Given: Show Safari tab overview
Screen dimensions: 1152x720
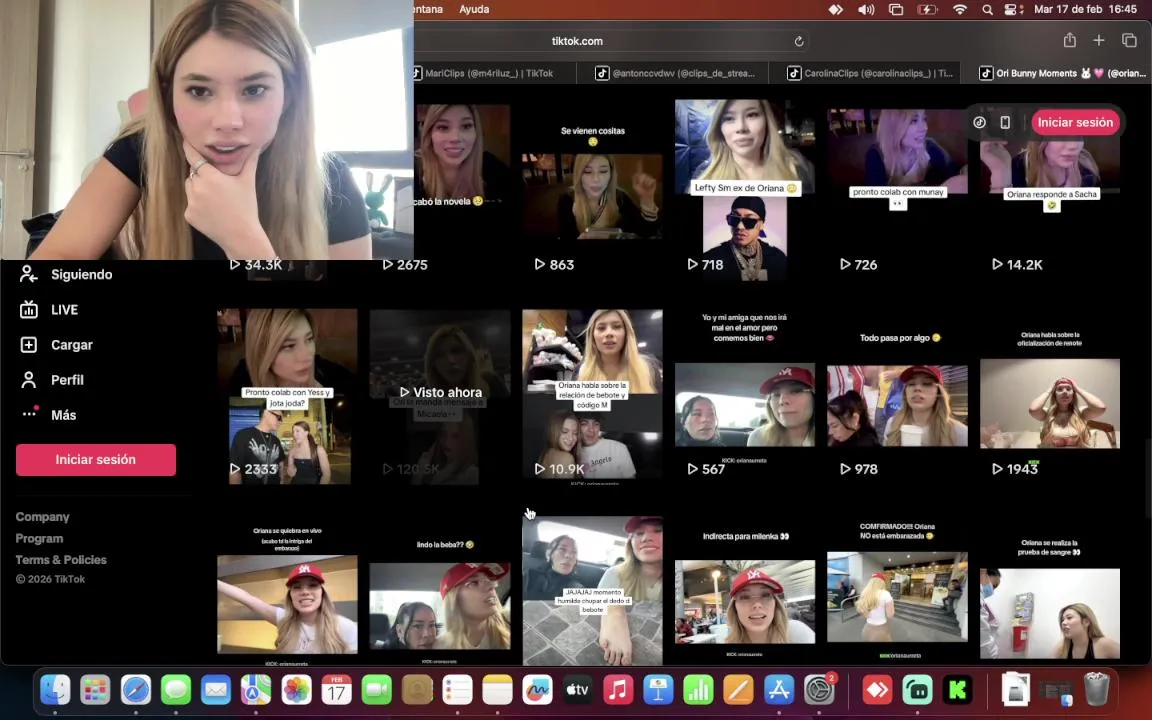Looking at the screenshot, I should tap(1129, 40).
